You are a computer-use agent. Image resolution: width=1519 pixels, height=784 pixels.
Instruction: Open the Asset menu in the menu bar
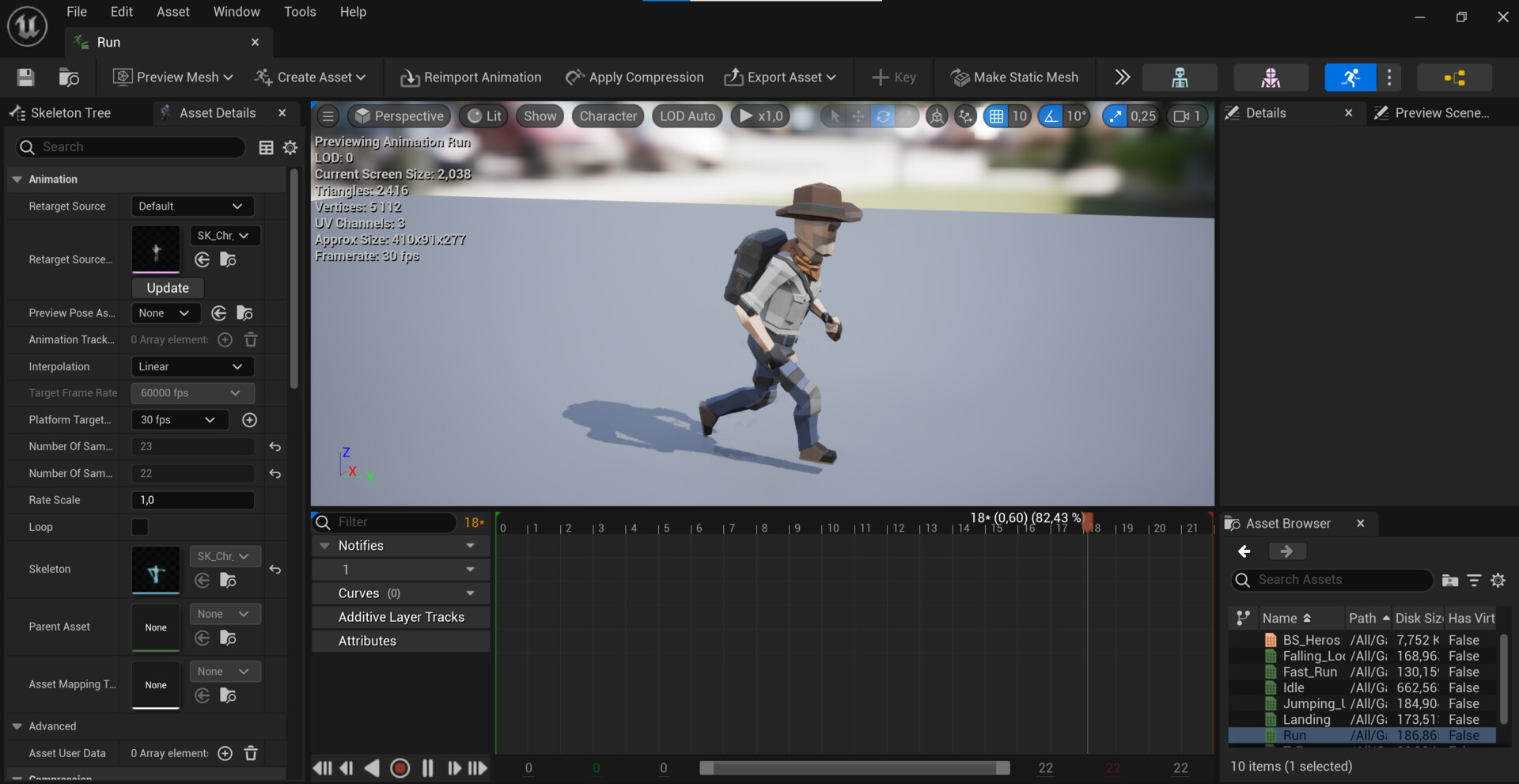point(172,11)
